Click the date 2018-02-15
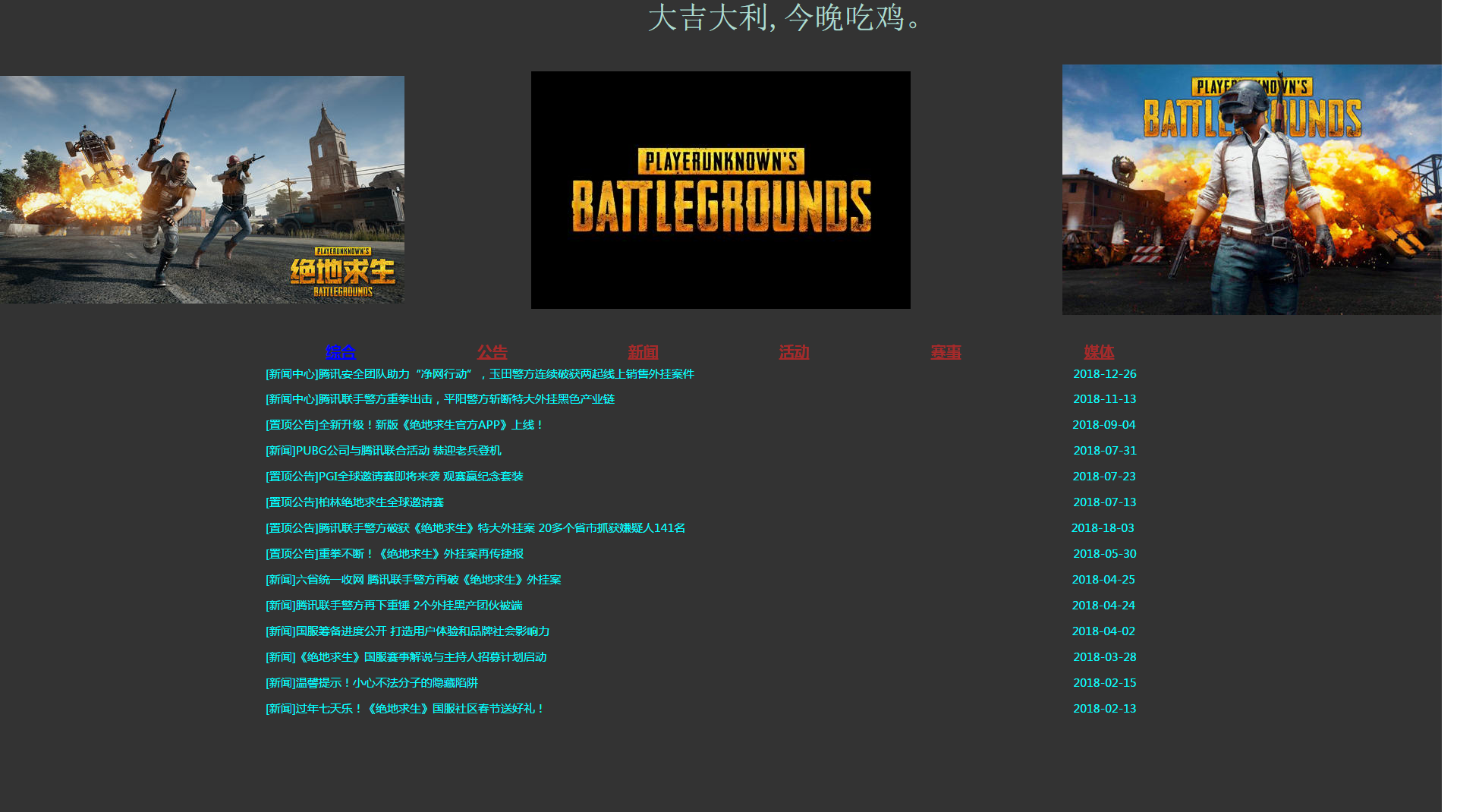This screenshot has height=812, width=1457. [1105, 683]
